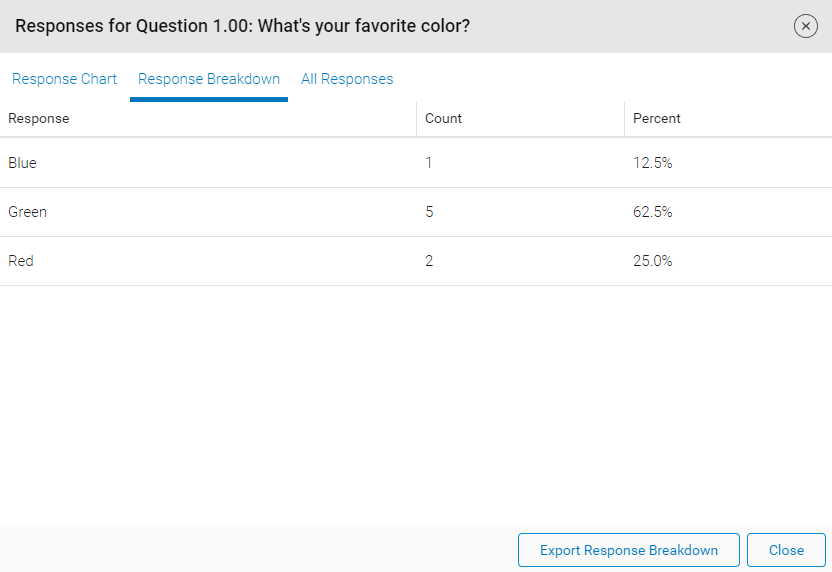Open the All Responses tab

(347, 79)
